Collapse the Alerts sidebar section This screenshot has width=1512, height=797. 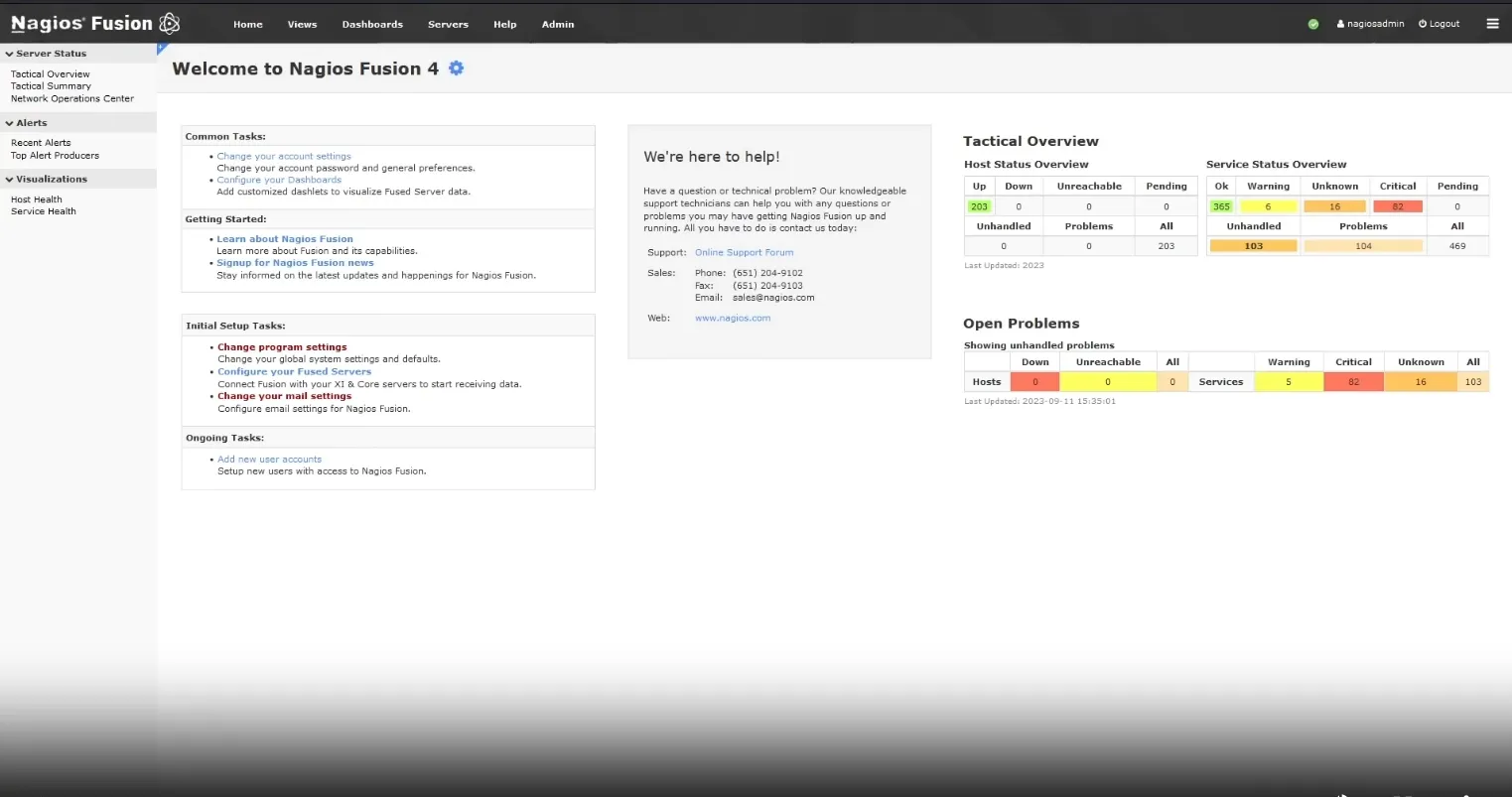tap(78, 123)
